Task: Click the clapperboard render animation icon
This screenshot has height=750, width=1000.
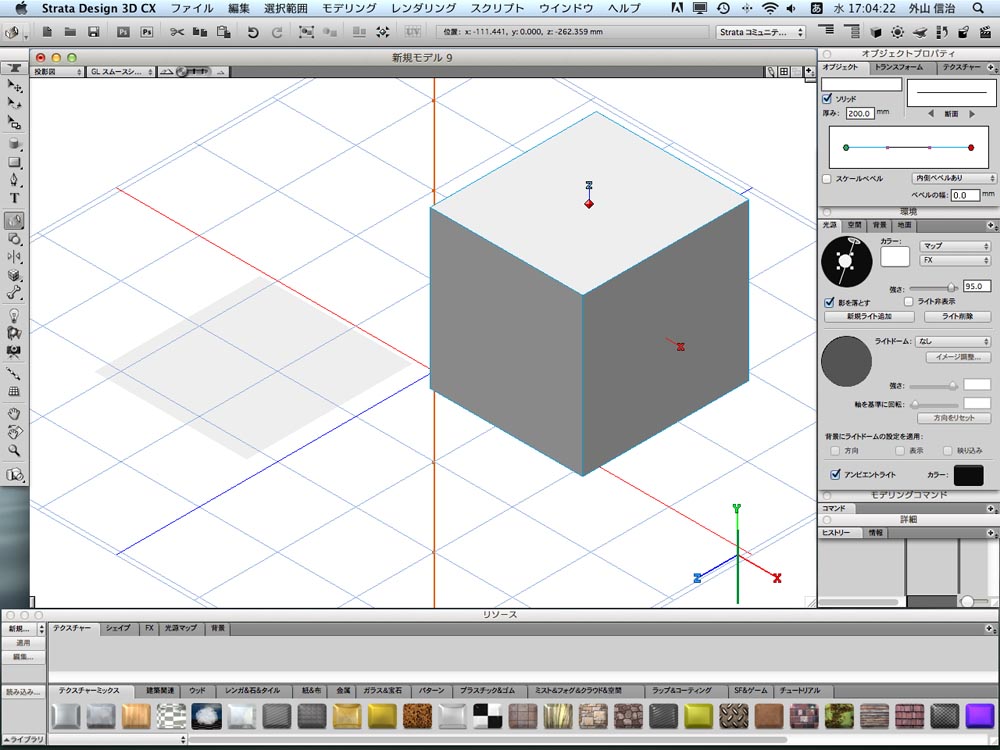Action: 987,32
